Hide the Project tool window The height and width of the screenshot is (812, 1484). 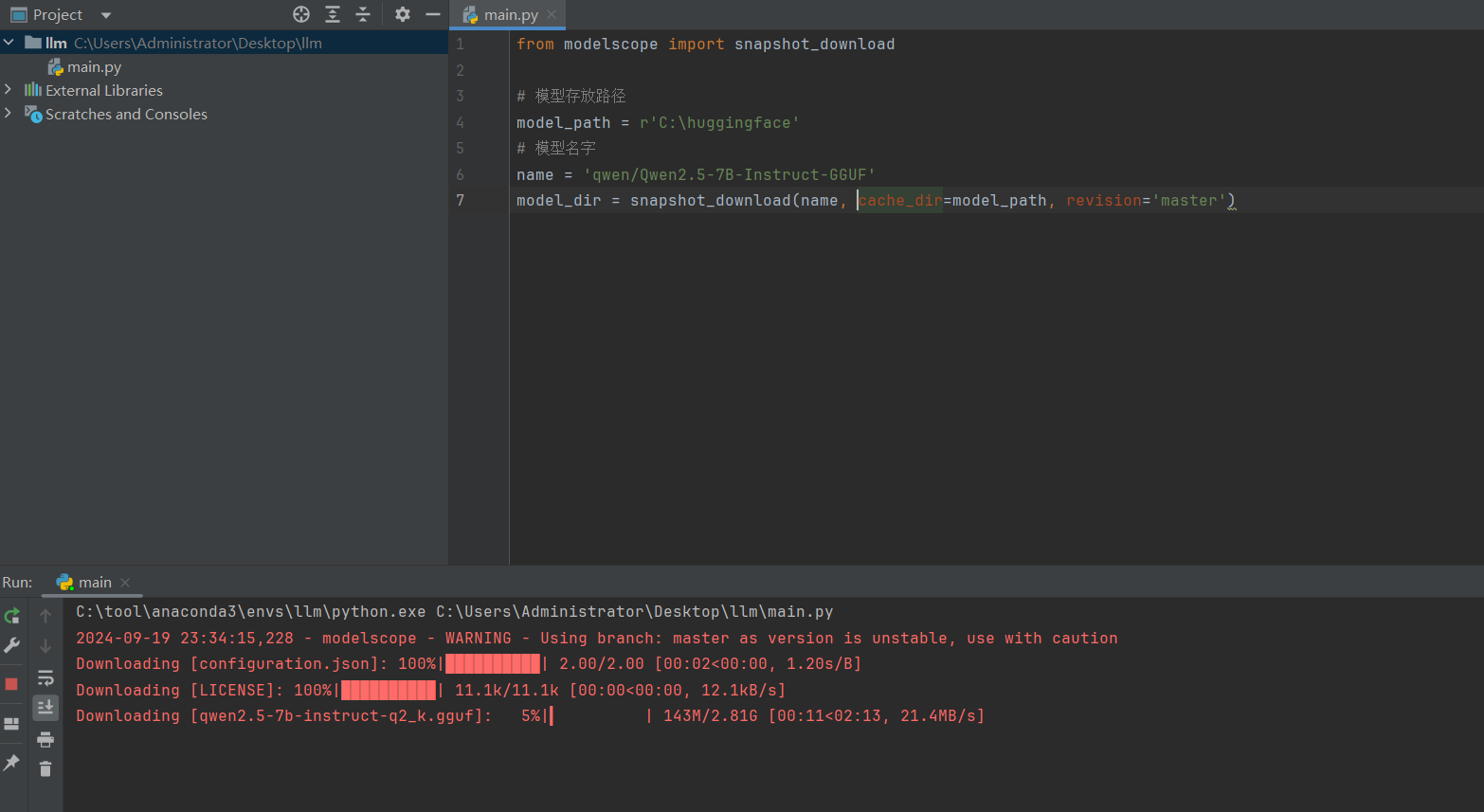tap(433, 14)
